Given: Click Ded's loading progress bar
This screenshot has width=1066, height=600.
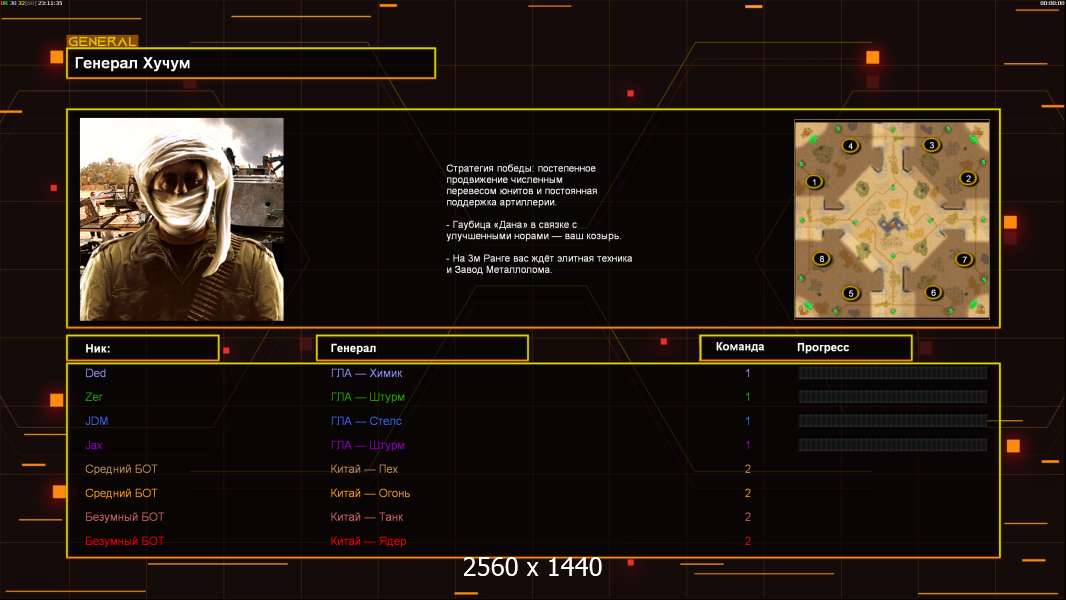Looking at the screenshot, I should coord(892,372).
